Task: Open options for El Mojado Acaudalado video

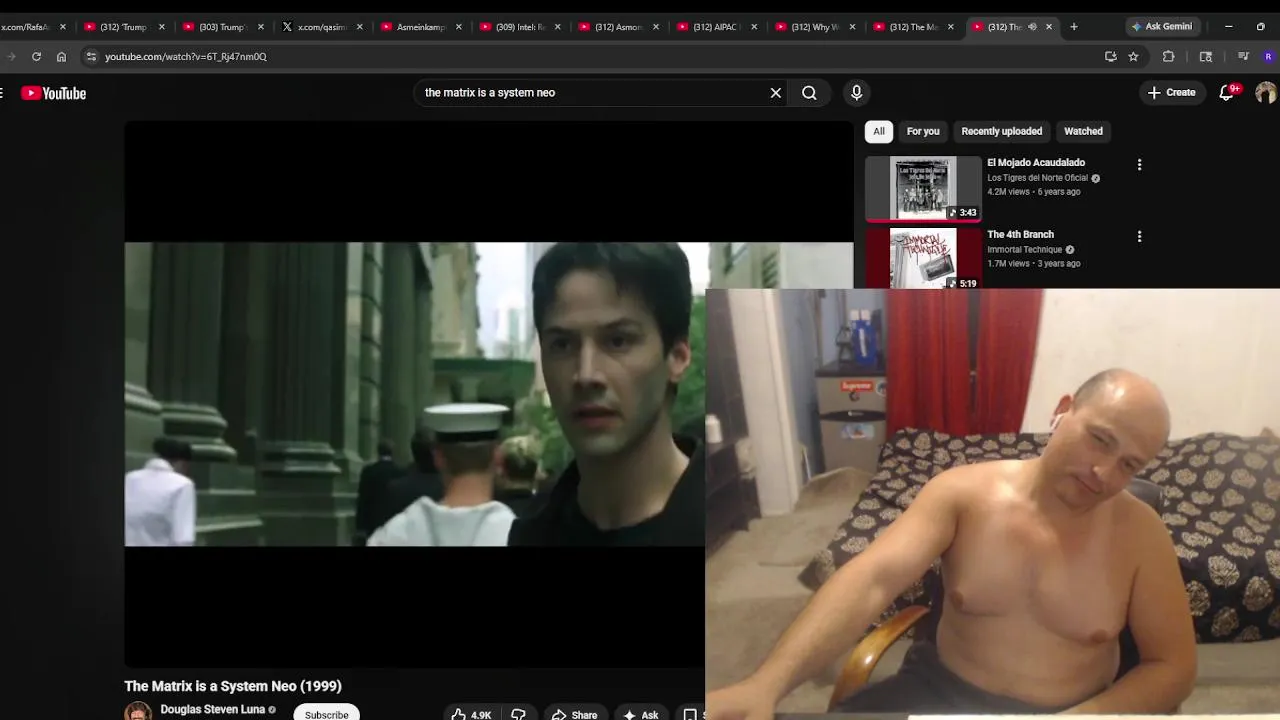Action: (x=1139, y=165)
